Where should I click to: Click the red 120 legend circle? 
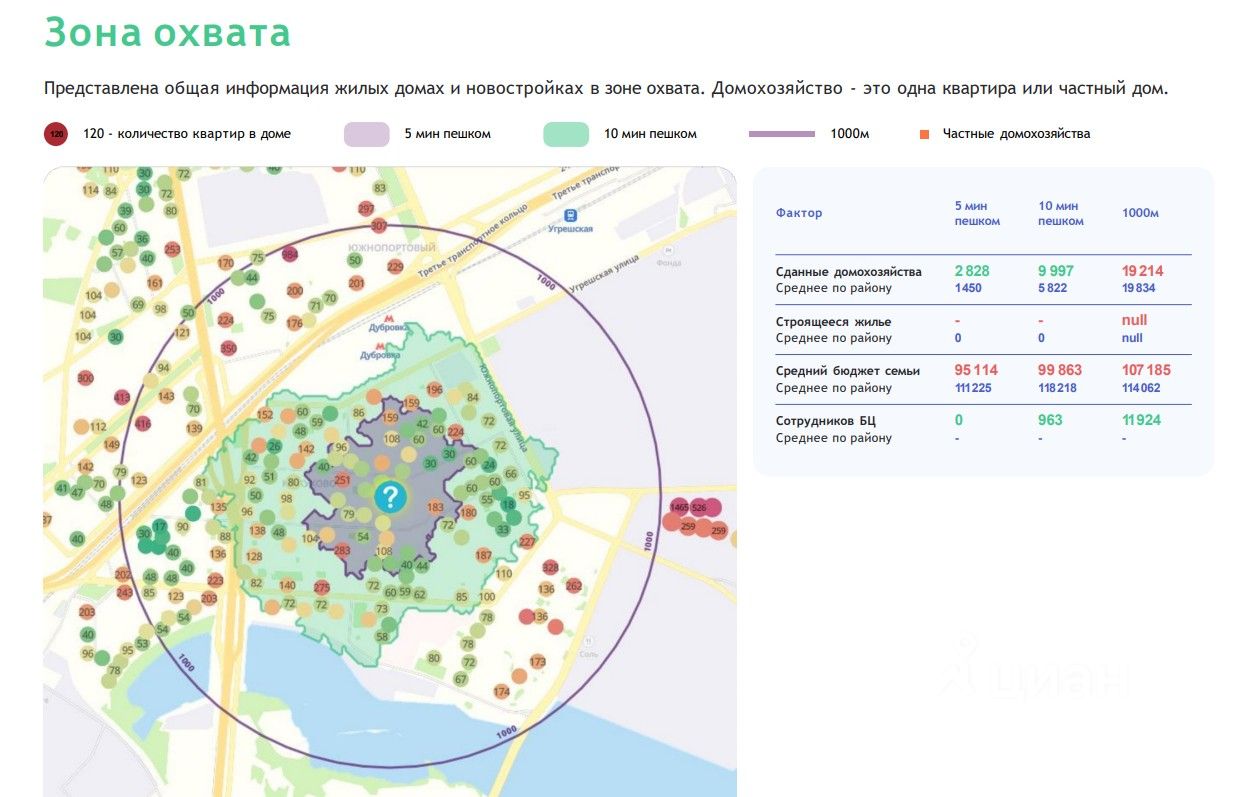[x=57, y=134]
